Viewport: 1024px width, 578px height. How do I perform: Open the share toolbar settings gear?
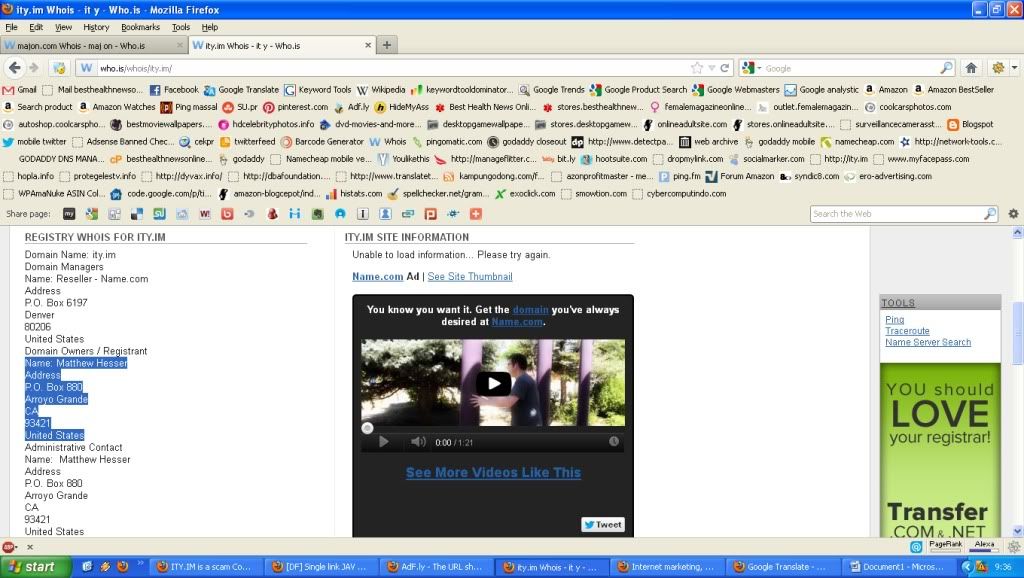(1013, 214)
